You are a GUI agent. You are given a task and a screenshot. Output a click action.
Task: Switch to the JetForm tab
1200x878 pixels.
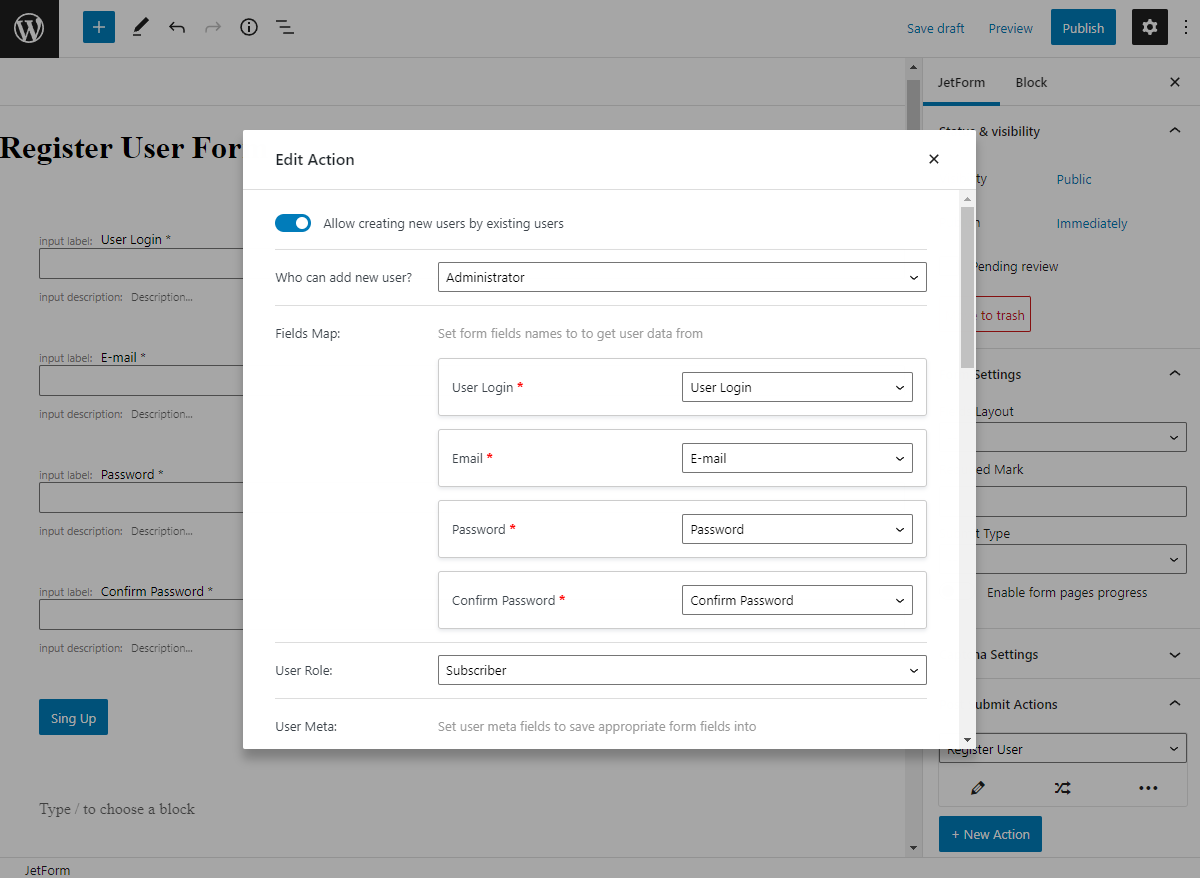click(961, 82)
